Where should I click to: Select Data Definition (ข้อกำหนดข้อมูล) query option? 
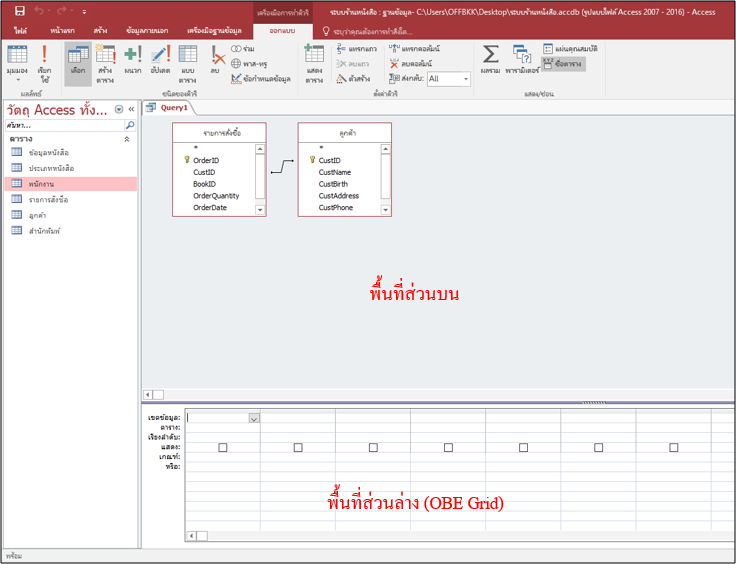(x=261, y=78)
